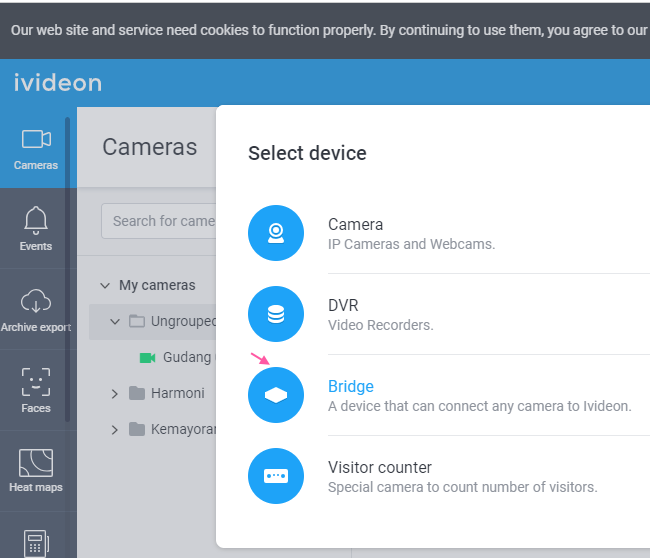Image resolution: width=650 pixels, height=558 pixels.
Task: Open the cash register icon in sidebar
Action: point(36,543)
